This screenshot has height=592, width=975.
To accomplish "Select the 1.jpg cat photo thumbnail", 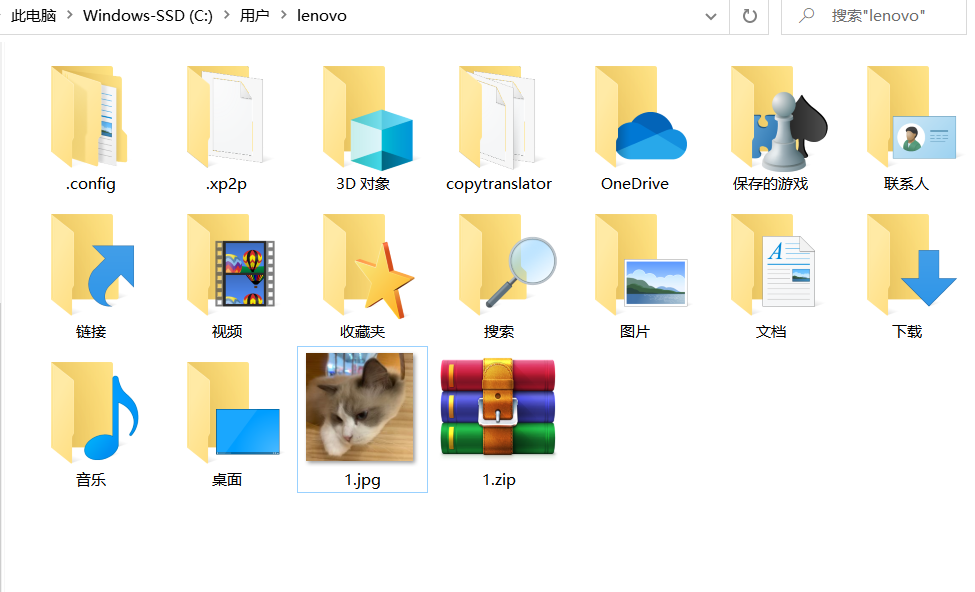I will tap(359, 407).
